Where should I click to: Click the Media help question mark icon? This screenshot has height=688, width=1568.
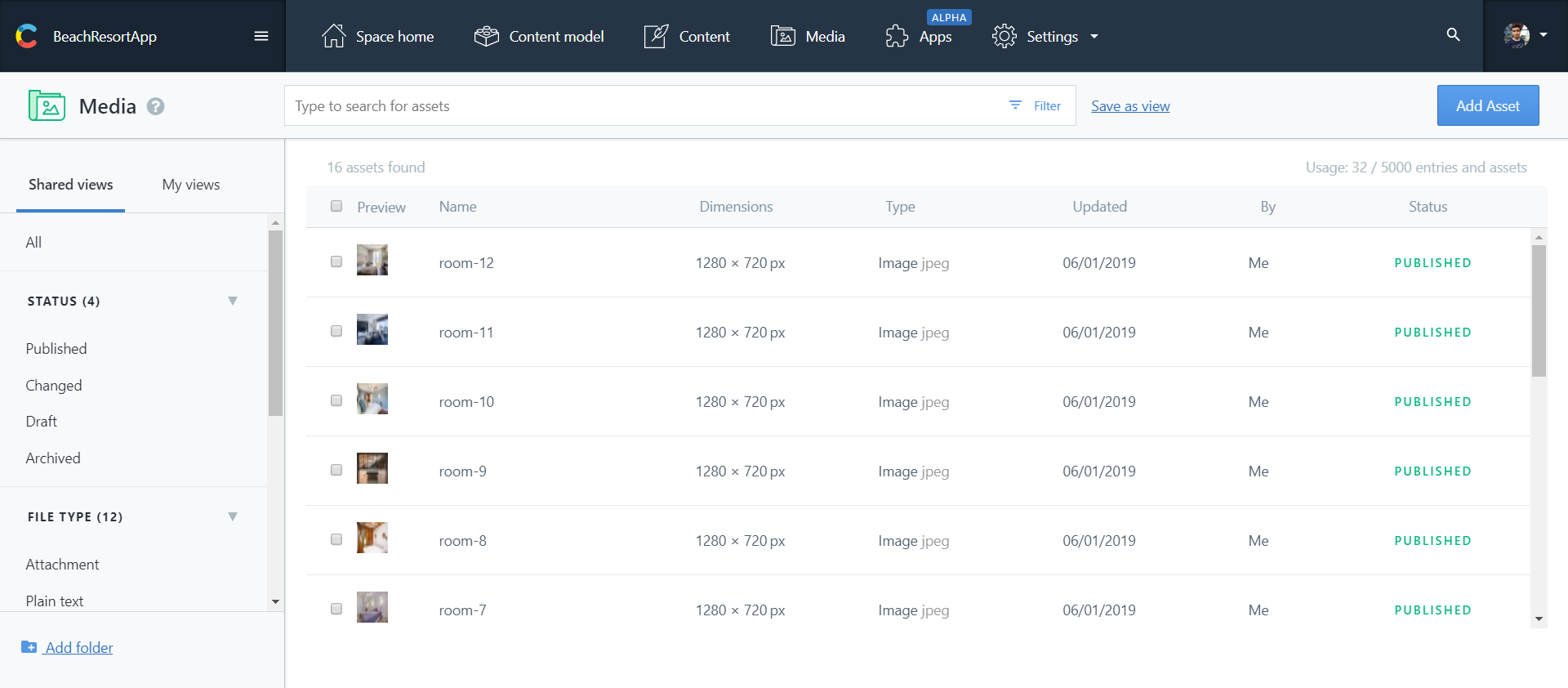point(155,106)
